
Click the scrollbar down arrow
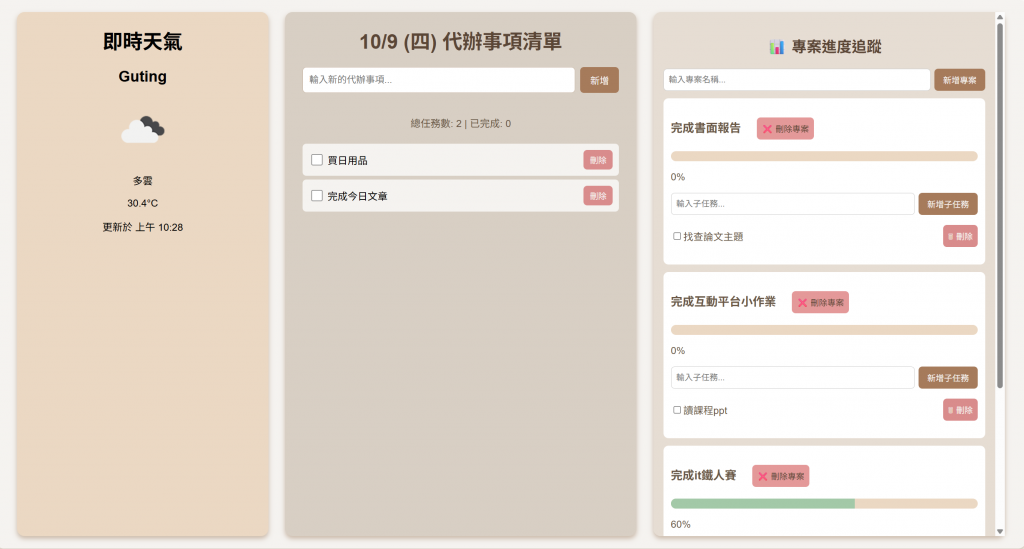click(x=1000, y=531)
